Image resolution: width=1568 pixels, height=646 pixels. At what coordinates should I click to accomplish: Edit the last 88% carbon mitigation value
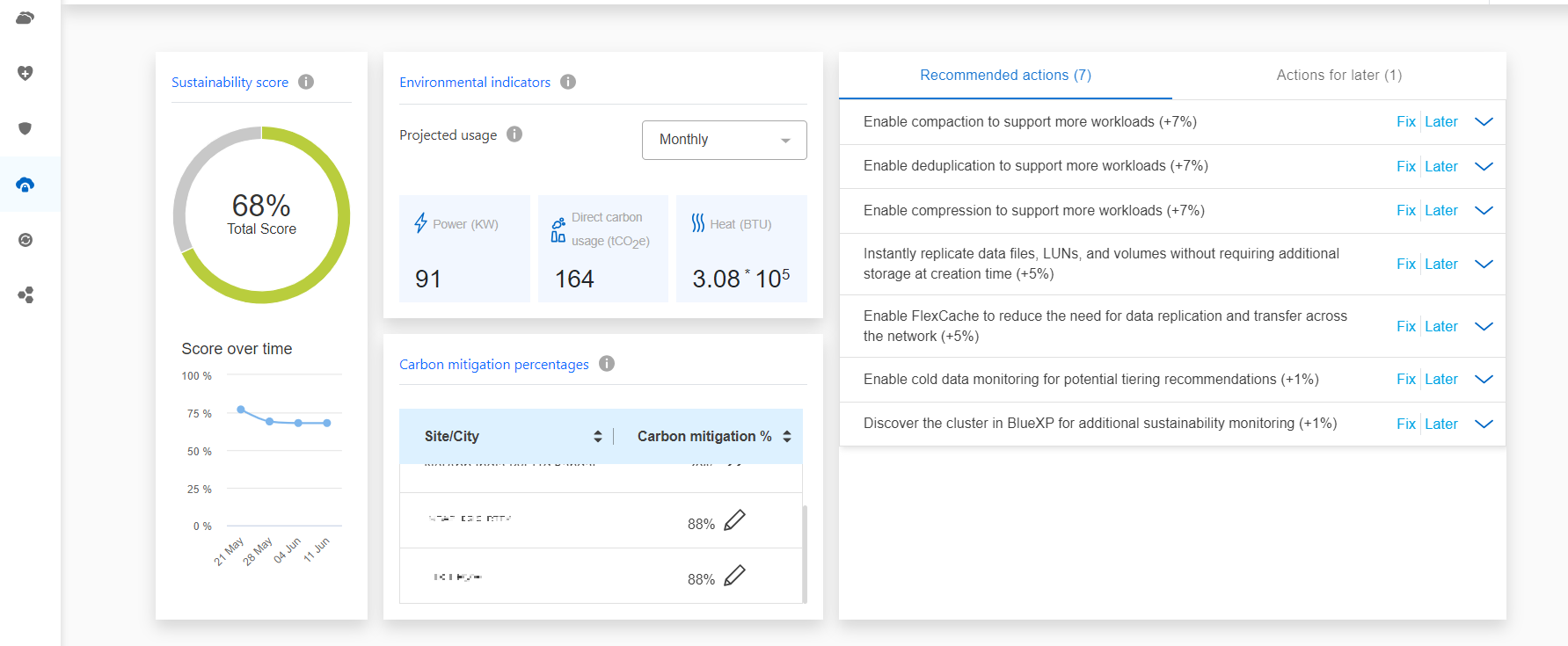pos(734,576)
